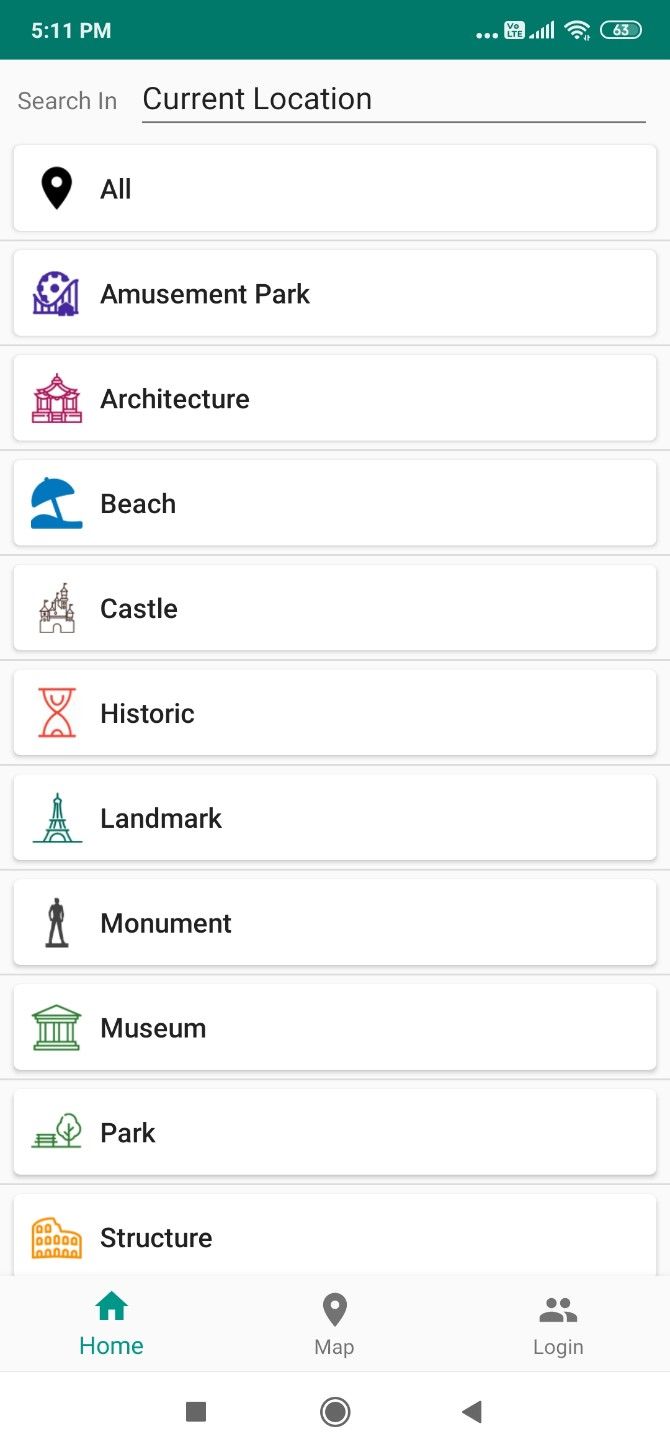
Task: Select the Login people icon
Action: (557, 1308)
